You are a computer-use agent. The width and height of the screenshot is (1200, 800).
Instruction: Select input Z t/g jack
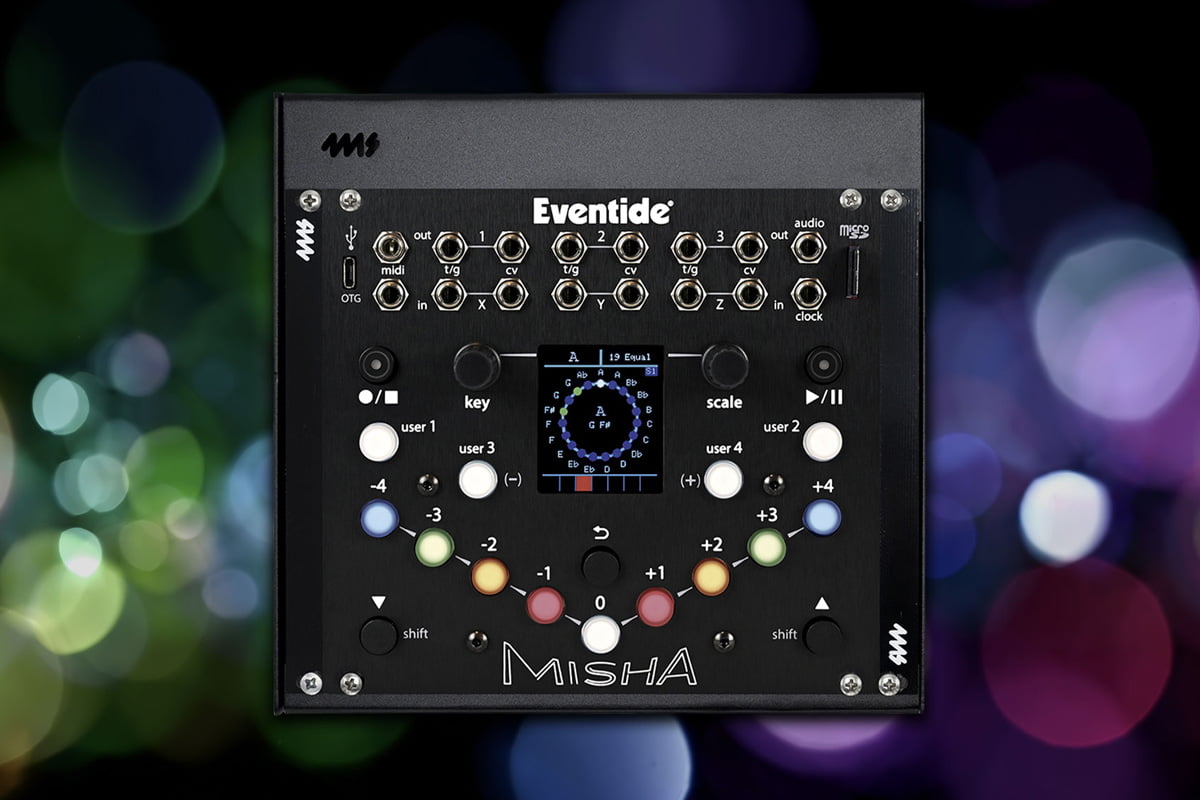688,293
